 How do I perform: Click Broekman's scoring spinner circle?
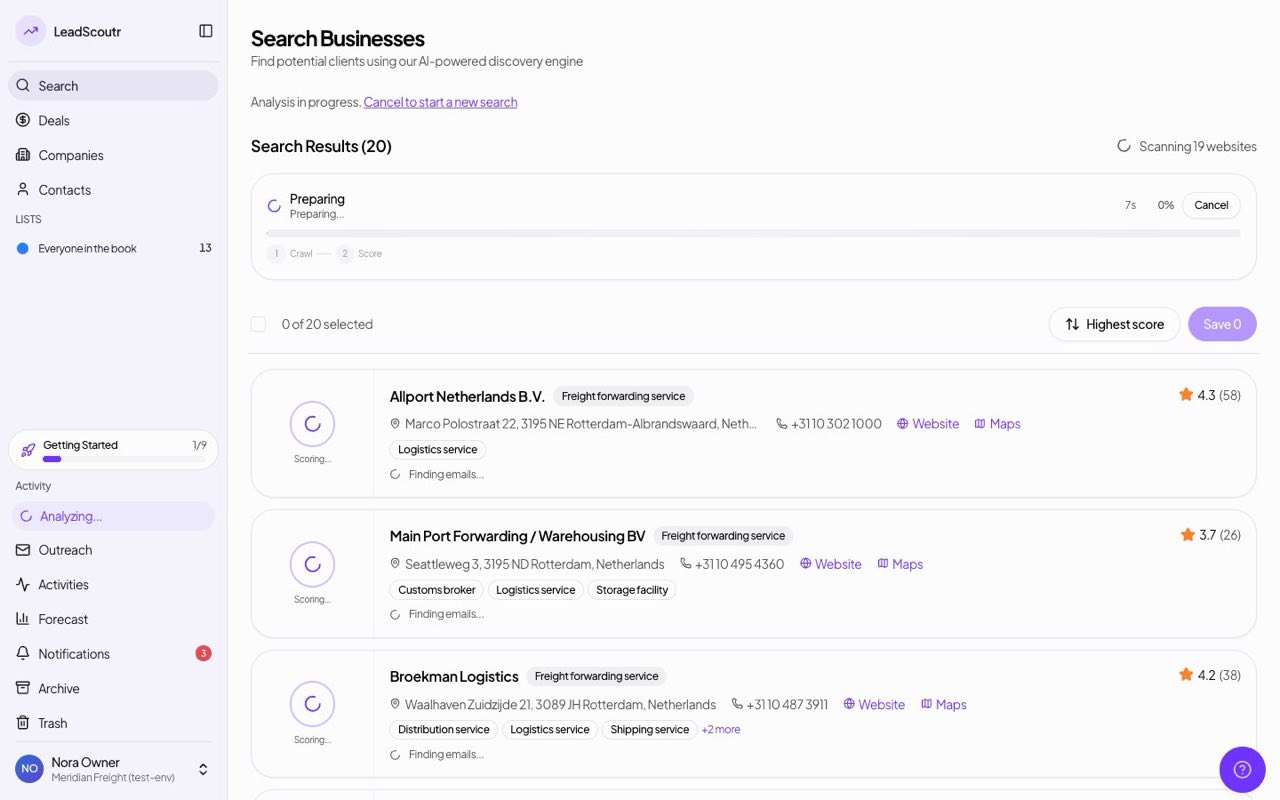click(312, 704)
